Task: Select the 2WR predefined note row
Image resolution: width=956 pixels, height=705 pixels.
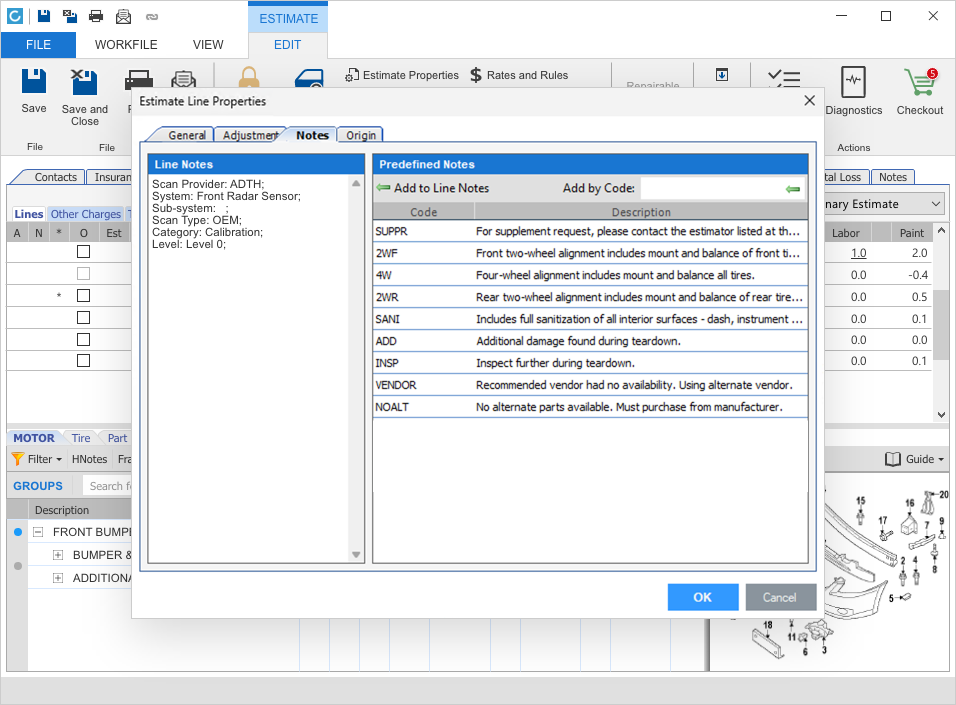Action: (x=590, y=297)
